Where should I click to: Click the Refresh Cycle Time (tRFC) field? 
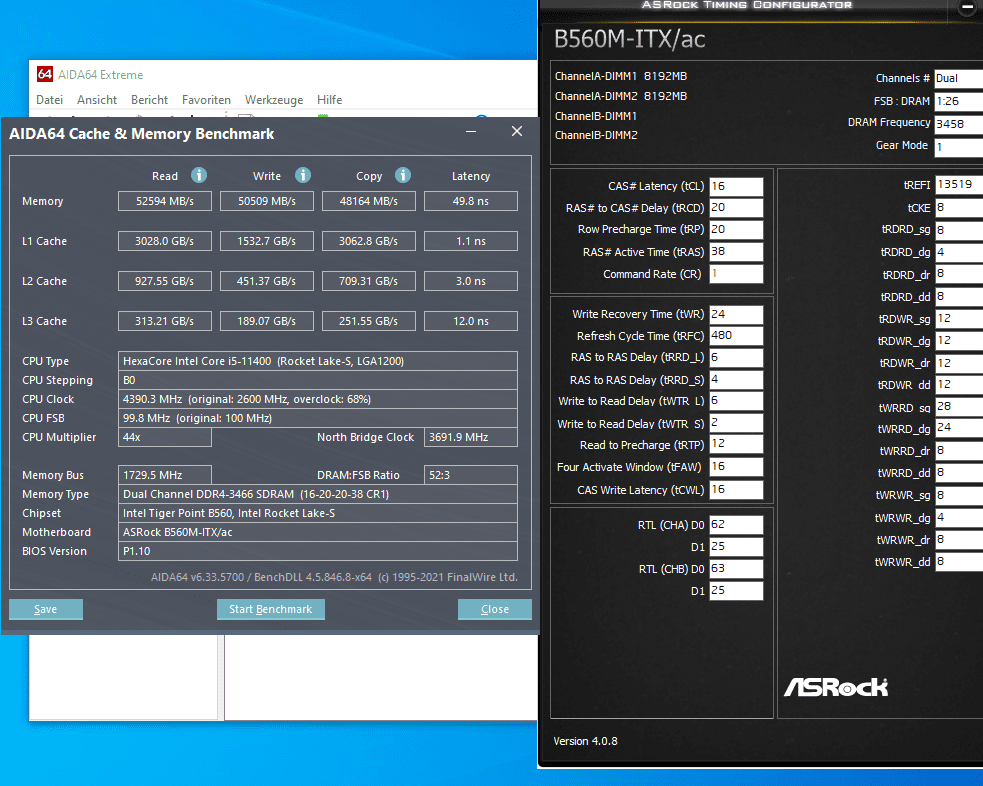point(737,335)
